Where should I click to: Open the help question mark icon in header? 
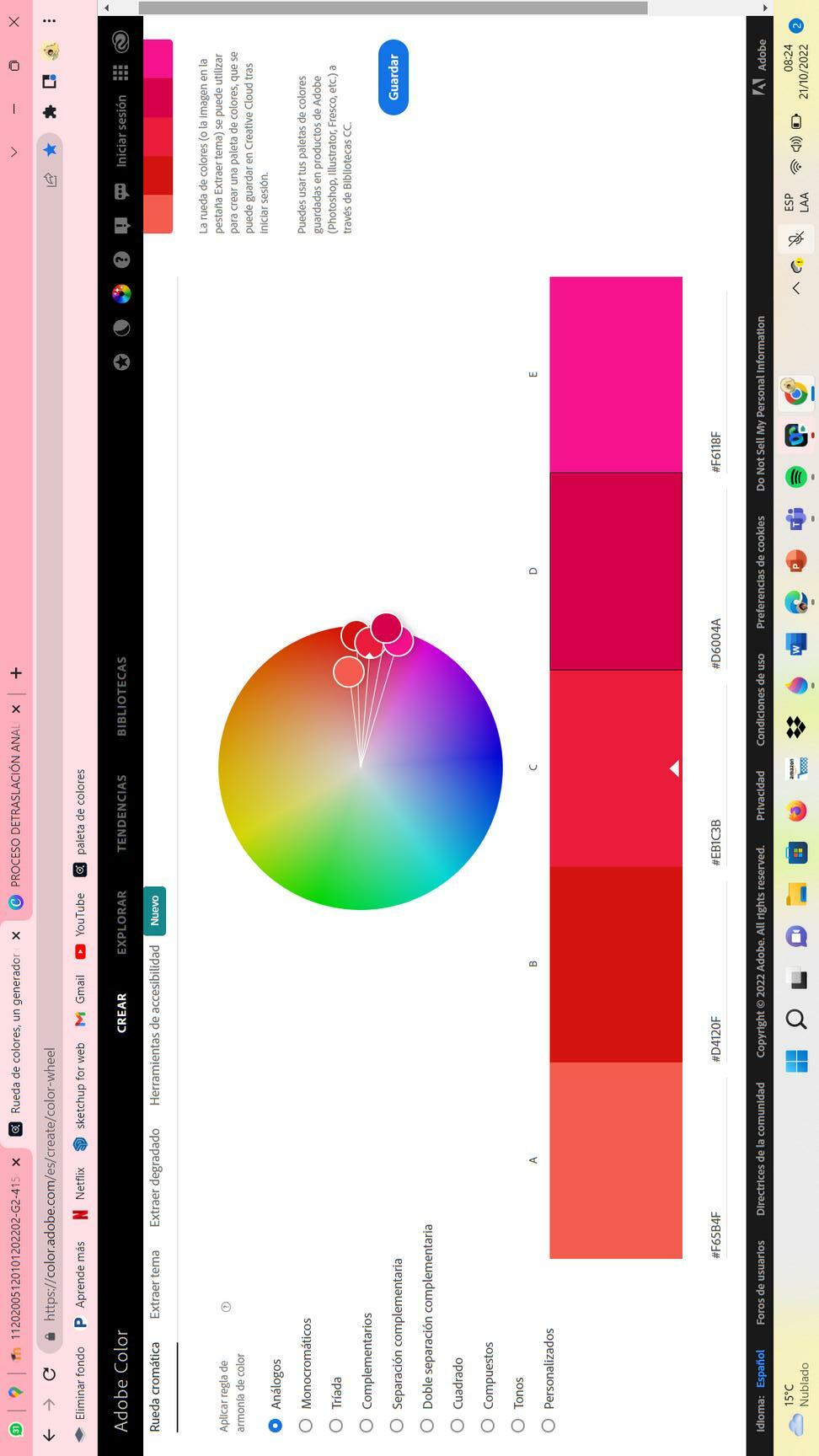121,260
